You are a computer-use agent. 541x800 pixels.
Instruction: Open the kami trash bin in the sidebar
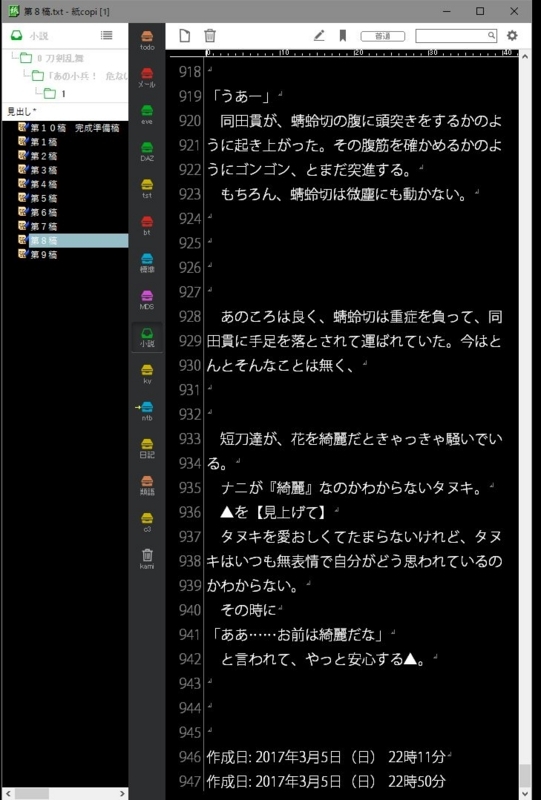coord(147,559)
